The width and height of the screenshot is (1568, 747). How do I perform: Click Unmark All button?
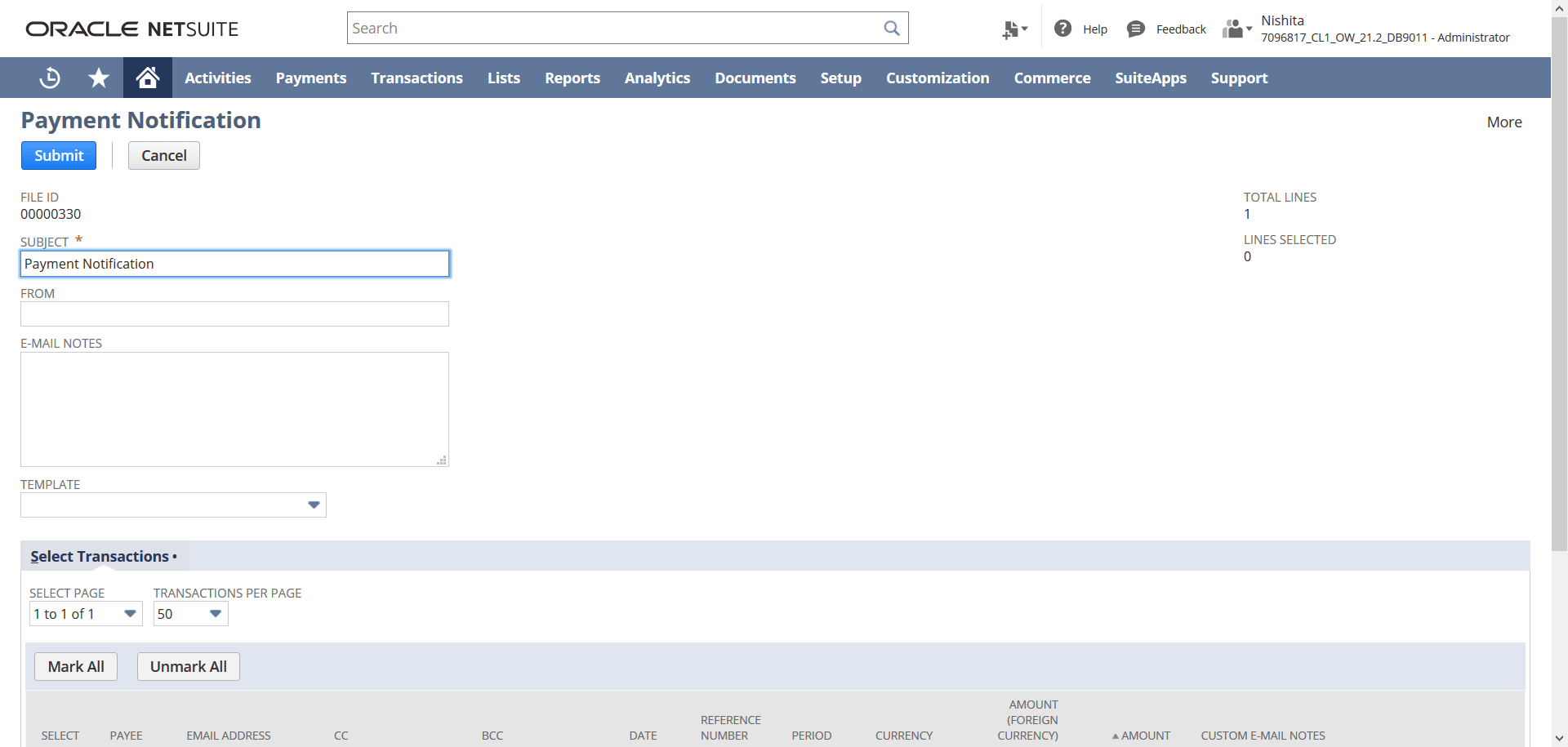pos(189,666)
